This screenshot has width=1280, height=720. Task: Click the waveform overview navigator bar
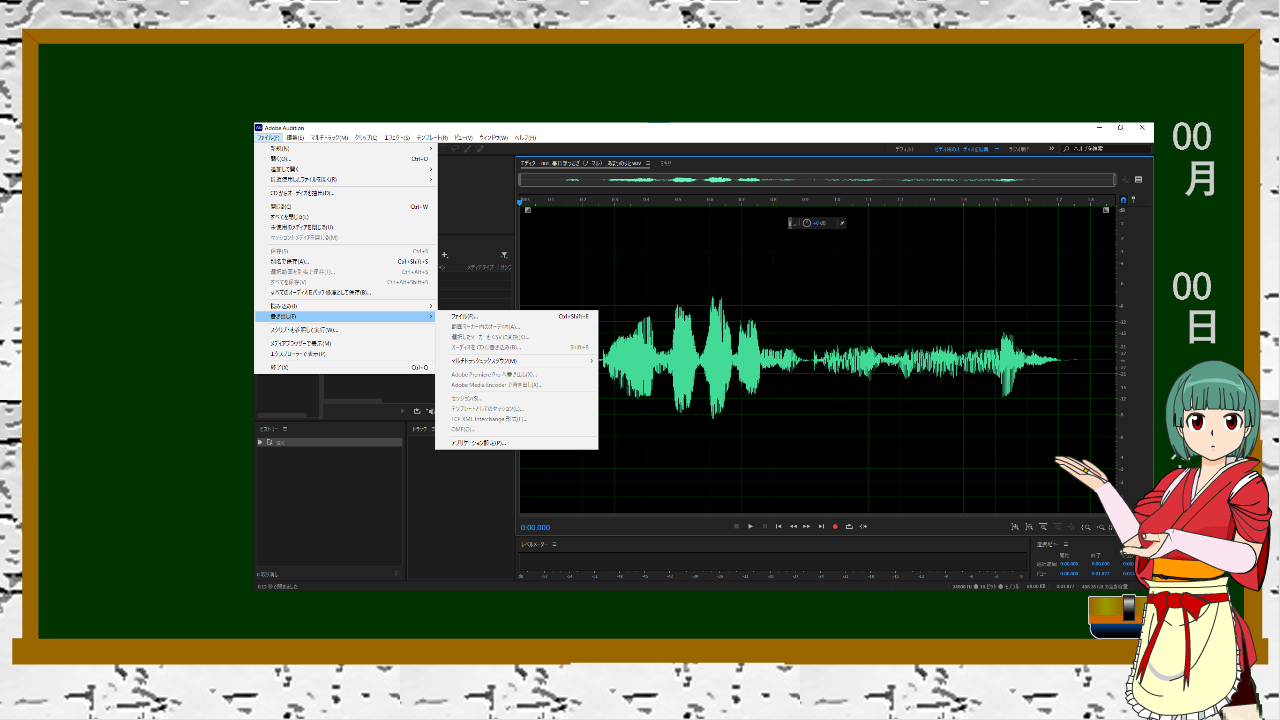click(x=817, y=180)
